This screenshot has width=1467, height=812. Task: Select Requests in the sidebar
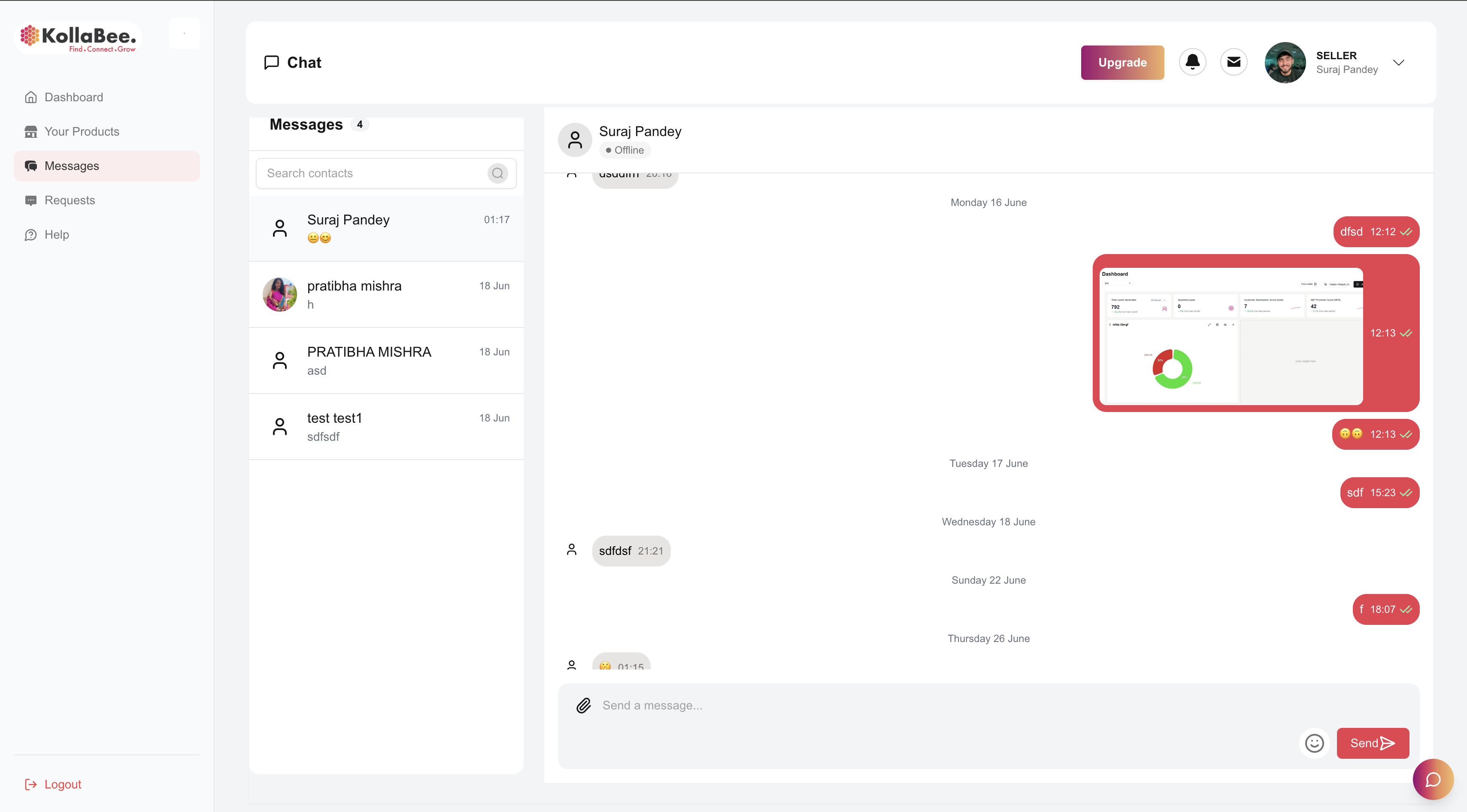70,200
